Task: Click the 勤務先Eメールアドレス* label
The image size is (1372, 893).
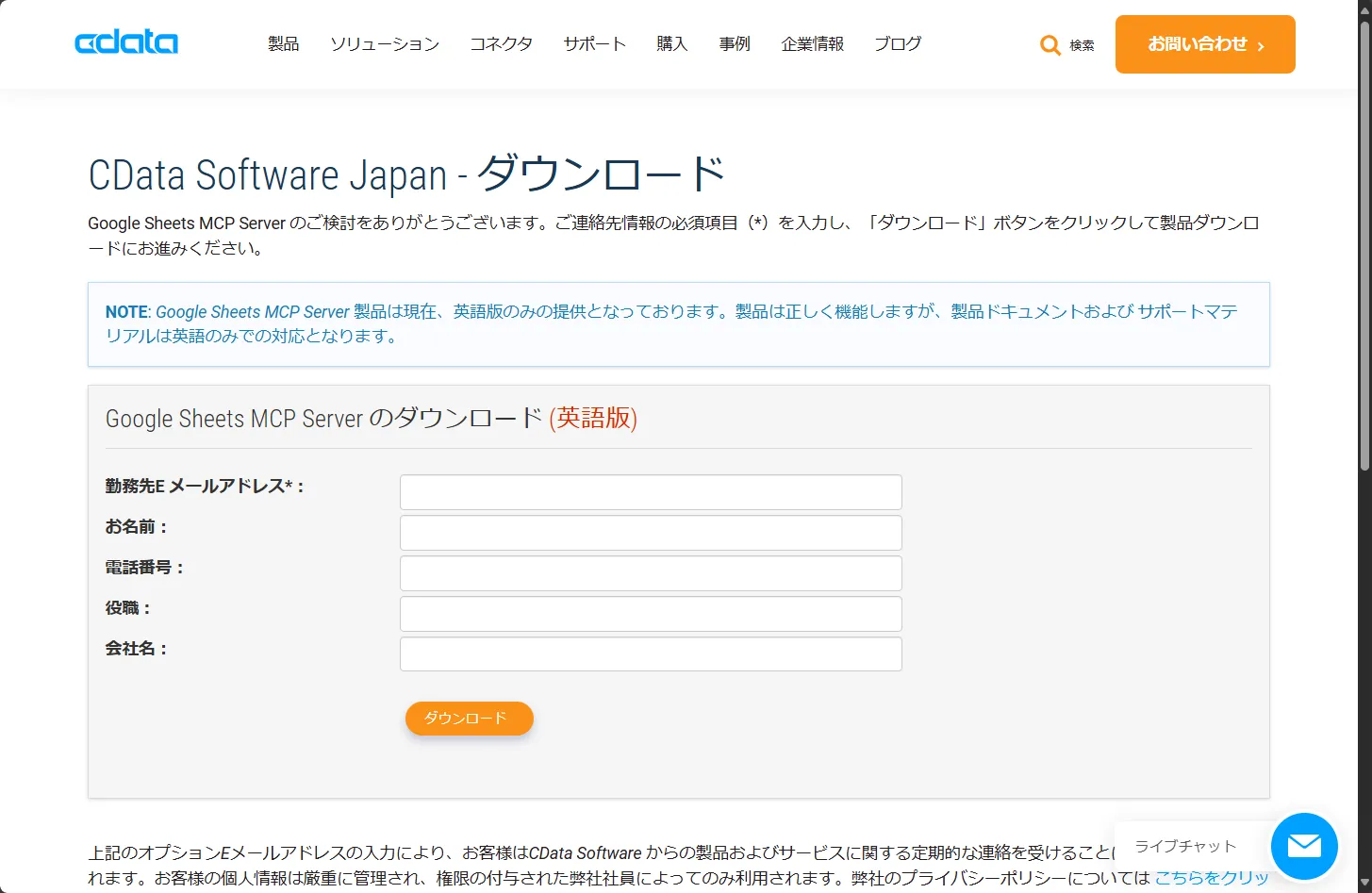Action: 205,487
